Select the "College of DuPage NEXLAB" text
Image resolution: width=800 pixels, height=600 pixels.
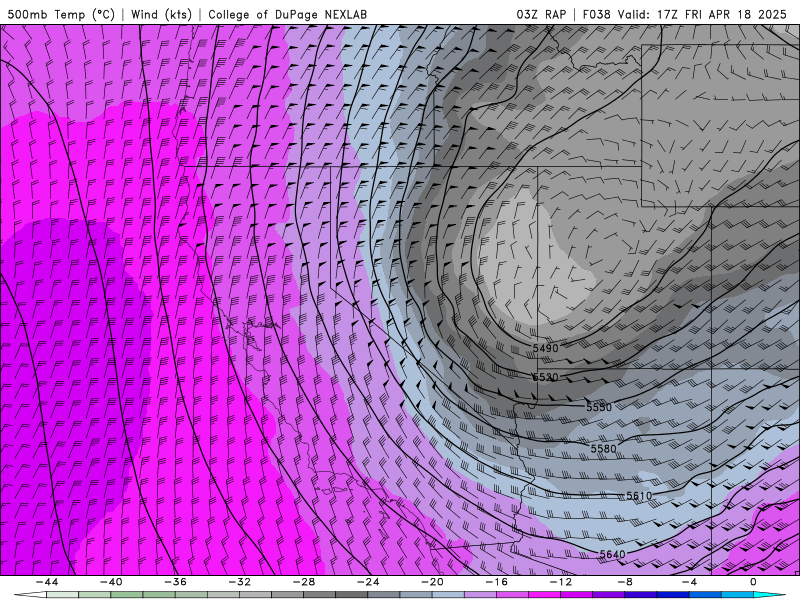point(287,14)
